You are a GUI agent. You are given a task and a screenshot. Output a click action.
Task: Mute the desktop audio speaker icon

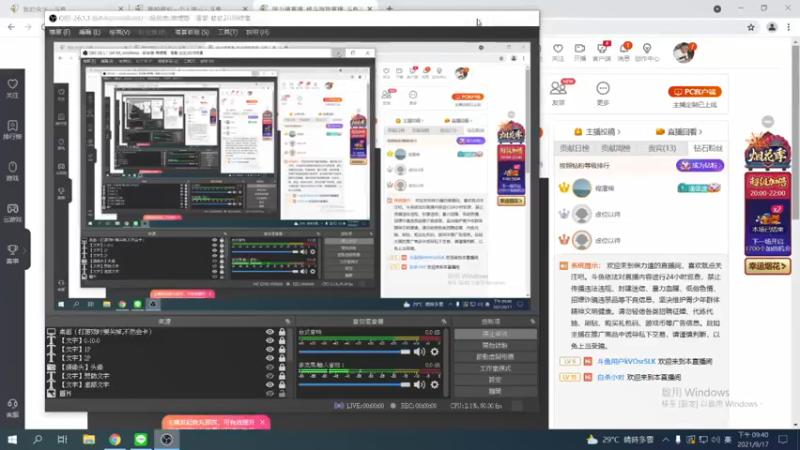[x=419, y=352]
